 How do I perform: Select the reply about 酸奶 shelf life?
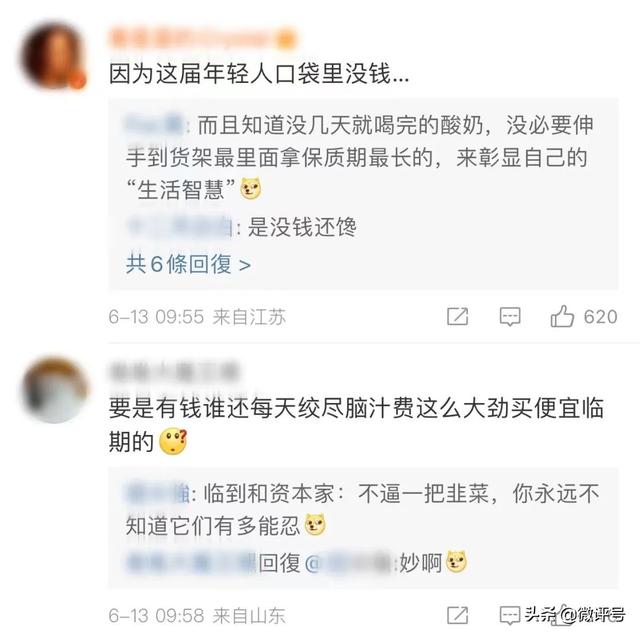point(359,157)
